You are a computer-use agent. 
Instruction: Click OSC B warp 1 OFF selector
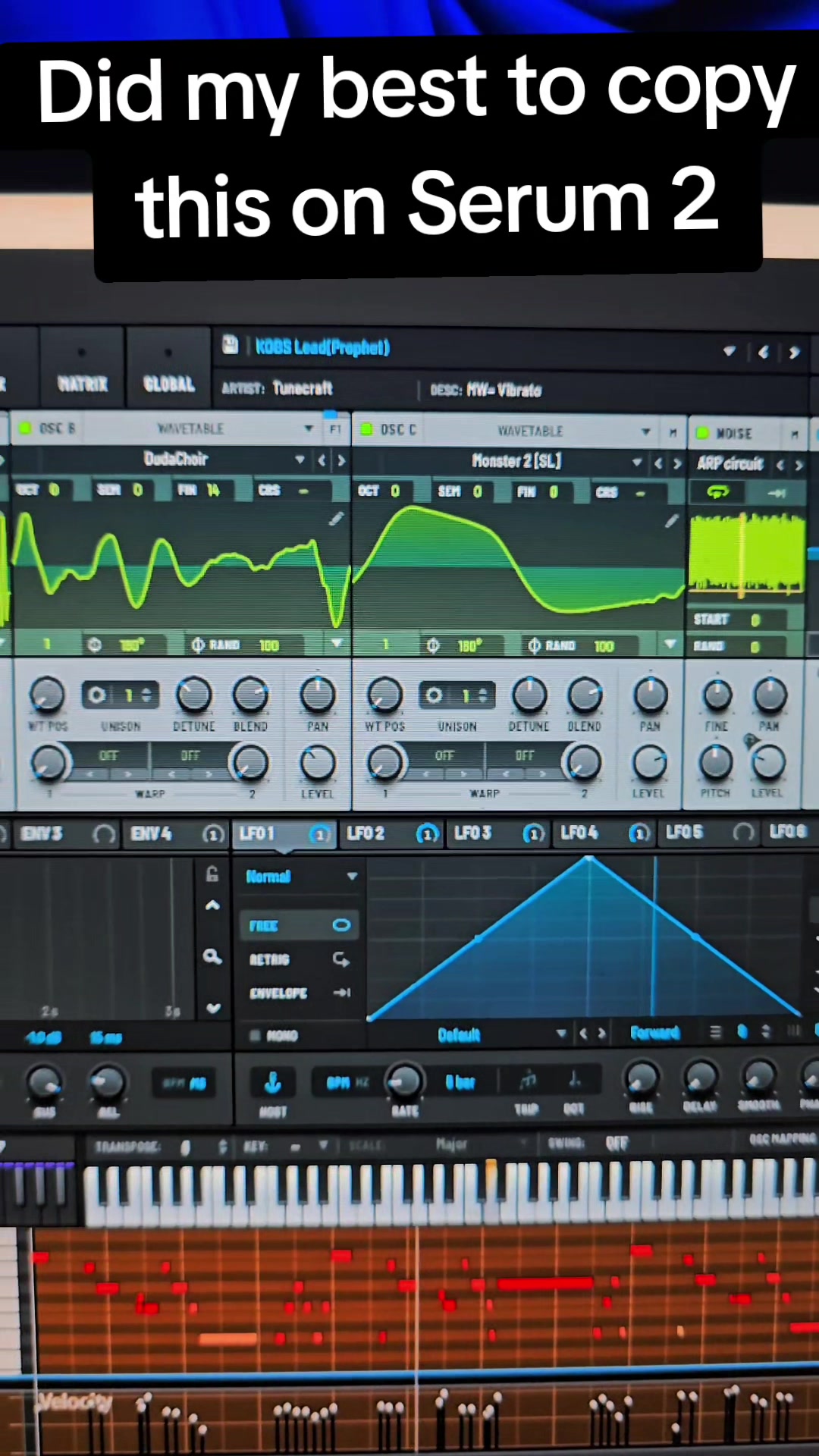pos(109,756)
